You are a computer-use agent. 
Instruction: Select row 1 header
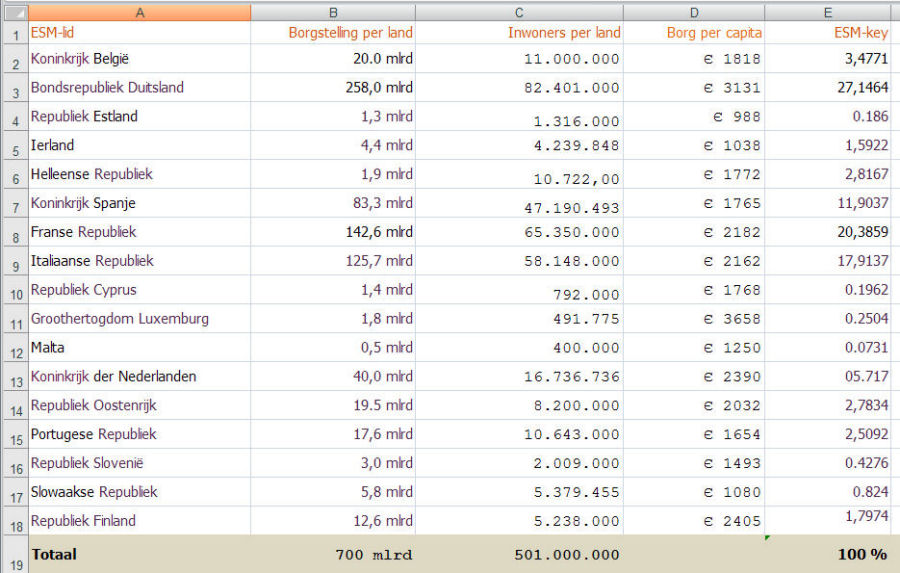point(13,34)
